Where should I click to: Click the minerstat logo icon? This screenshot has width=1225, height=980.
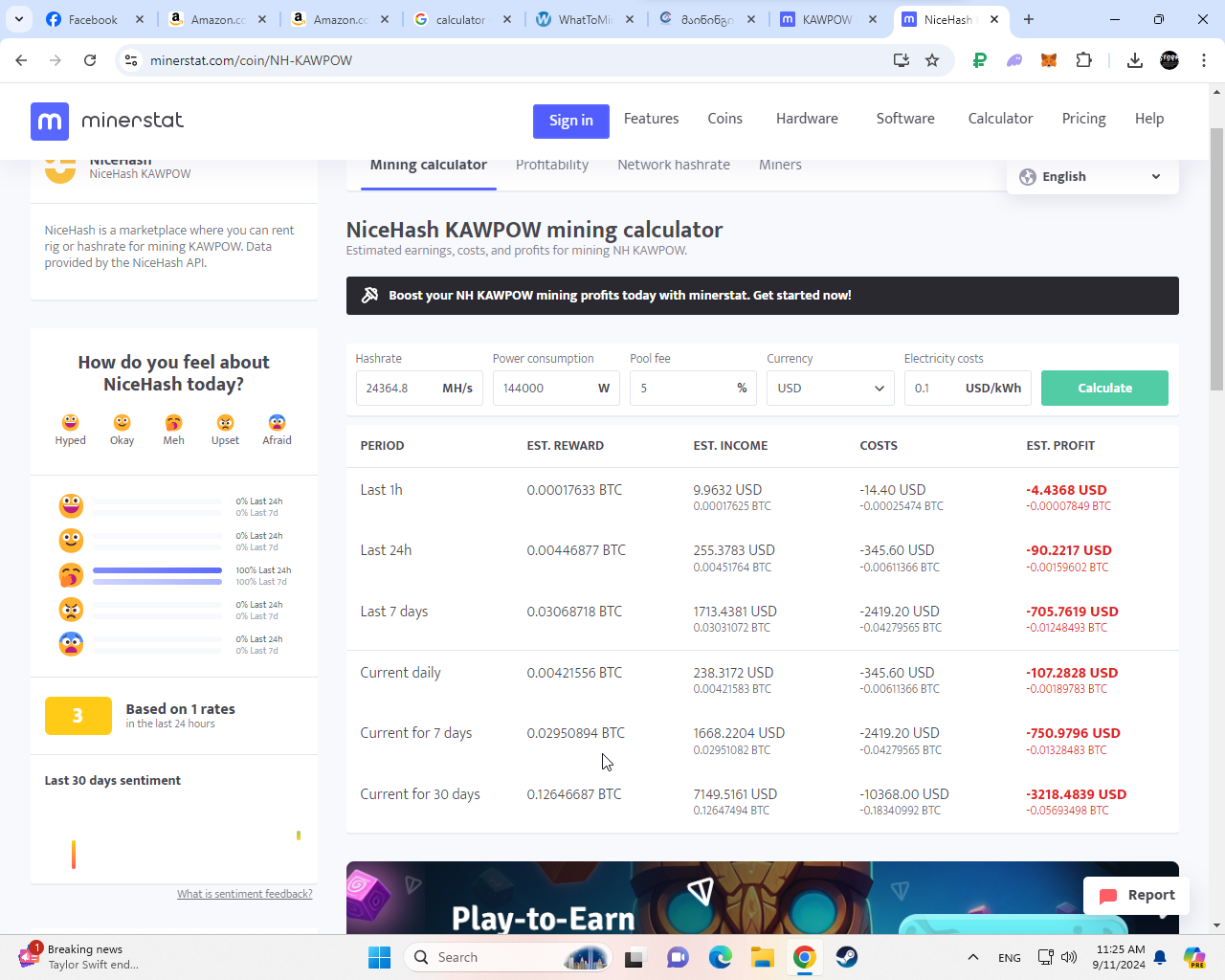pyautogui.click(x=50, y=121)
